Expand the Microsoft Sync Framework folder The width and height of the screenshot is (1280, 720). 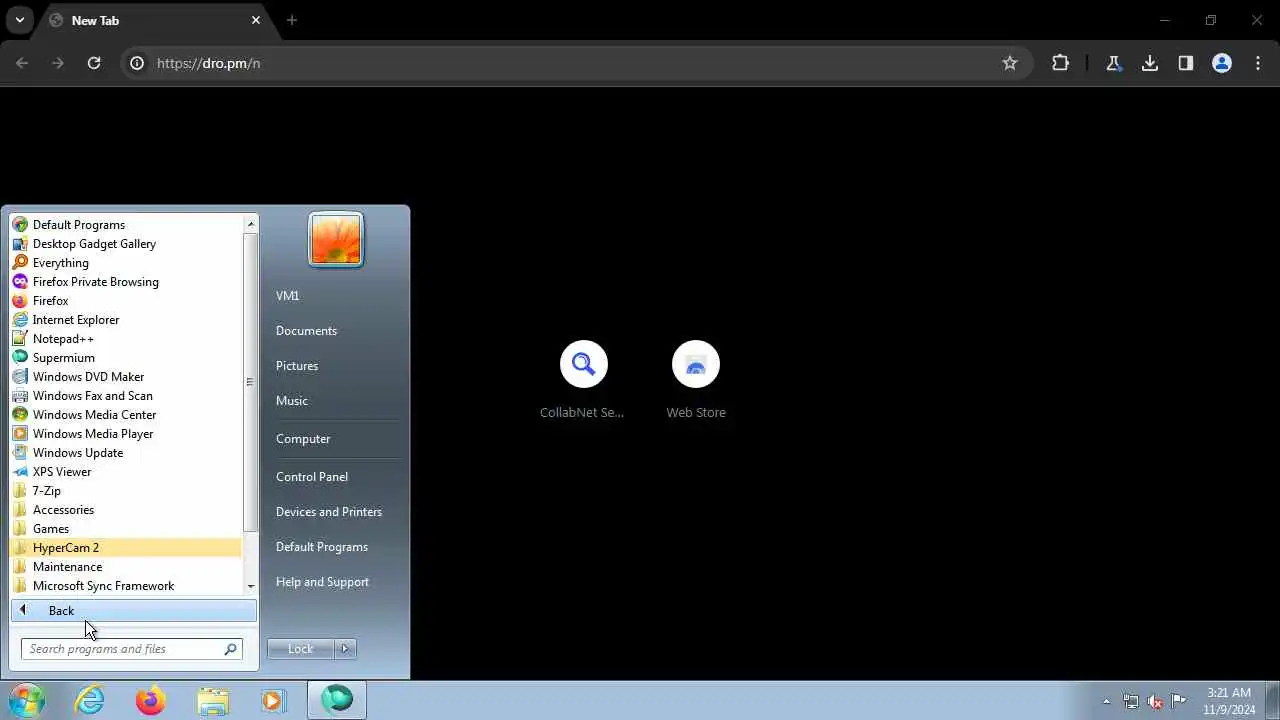tap(125, 586)
